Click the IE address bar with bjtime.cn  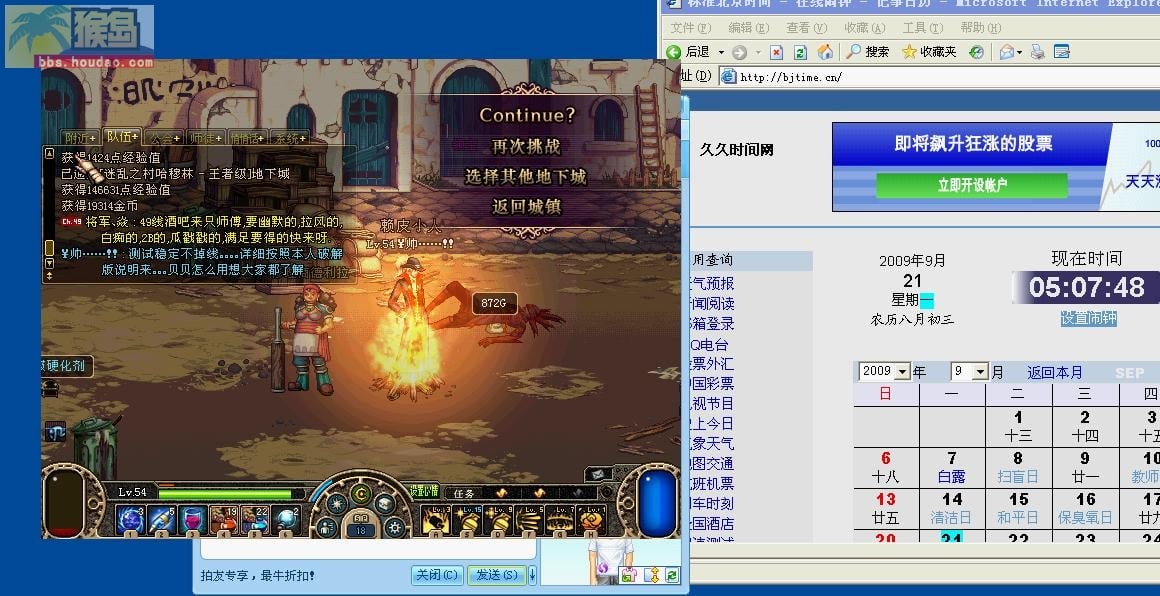940,77
